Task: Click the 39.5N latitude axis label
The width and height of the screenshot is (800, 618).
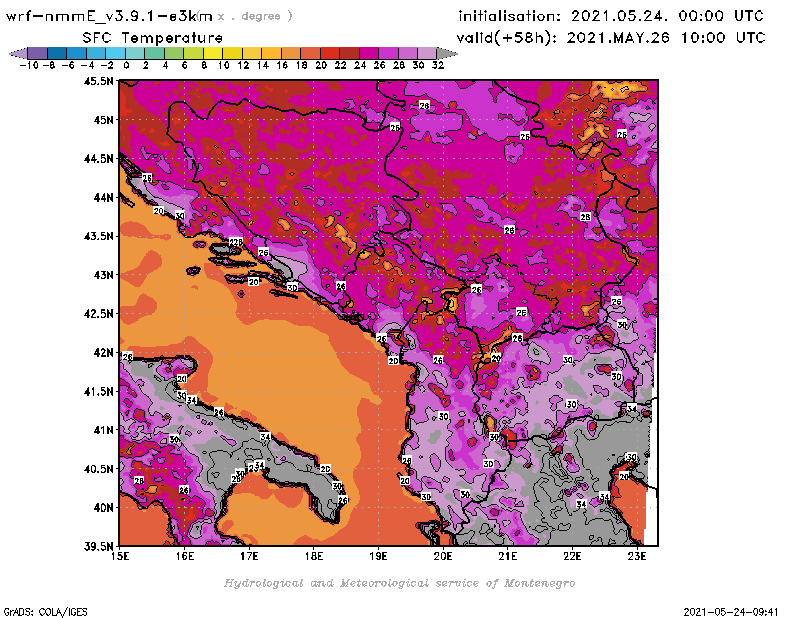Action: [97, 546]
